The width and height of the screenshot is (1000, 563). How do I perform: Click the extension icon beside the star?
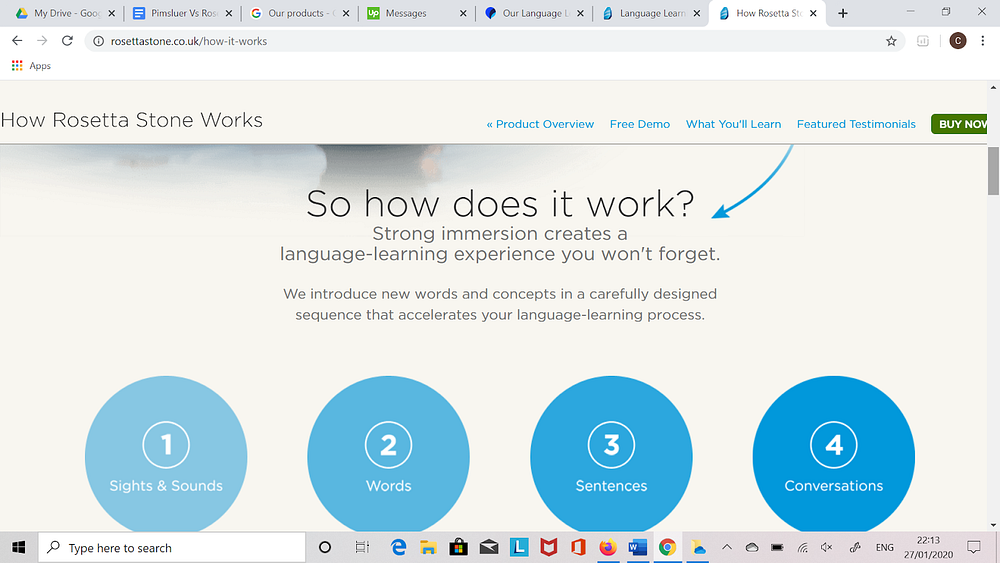(x=923, y=41)
